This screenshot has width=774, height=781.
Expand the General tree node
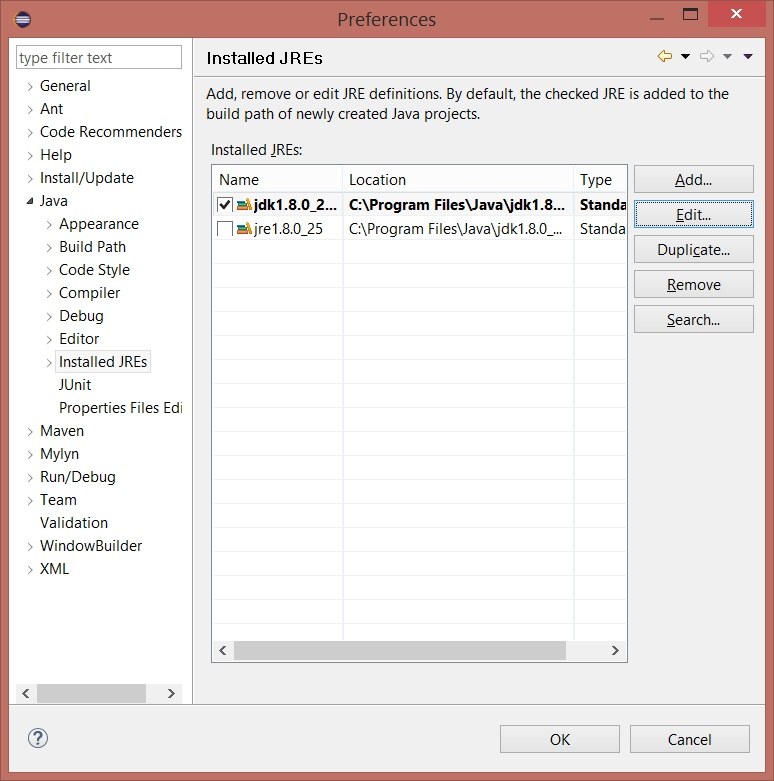(x=30, y=87)
